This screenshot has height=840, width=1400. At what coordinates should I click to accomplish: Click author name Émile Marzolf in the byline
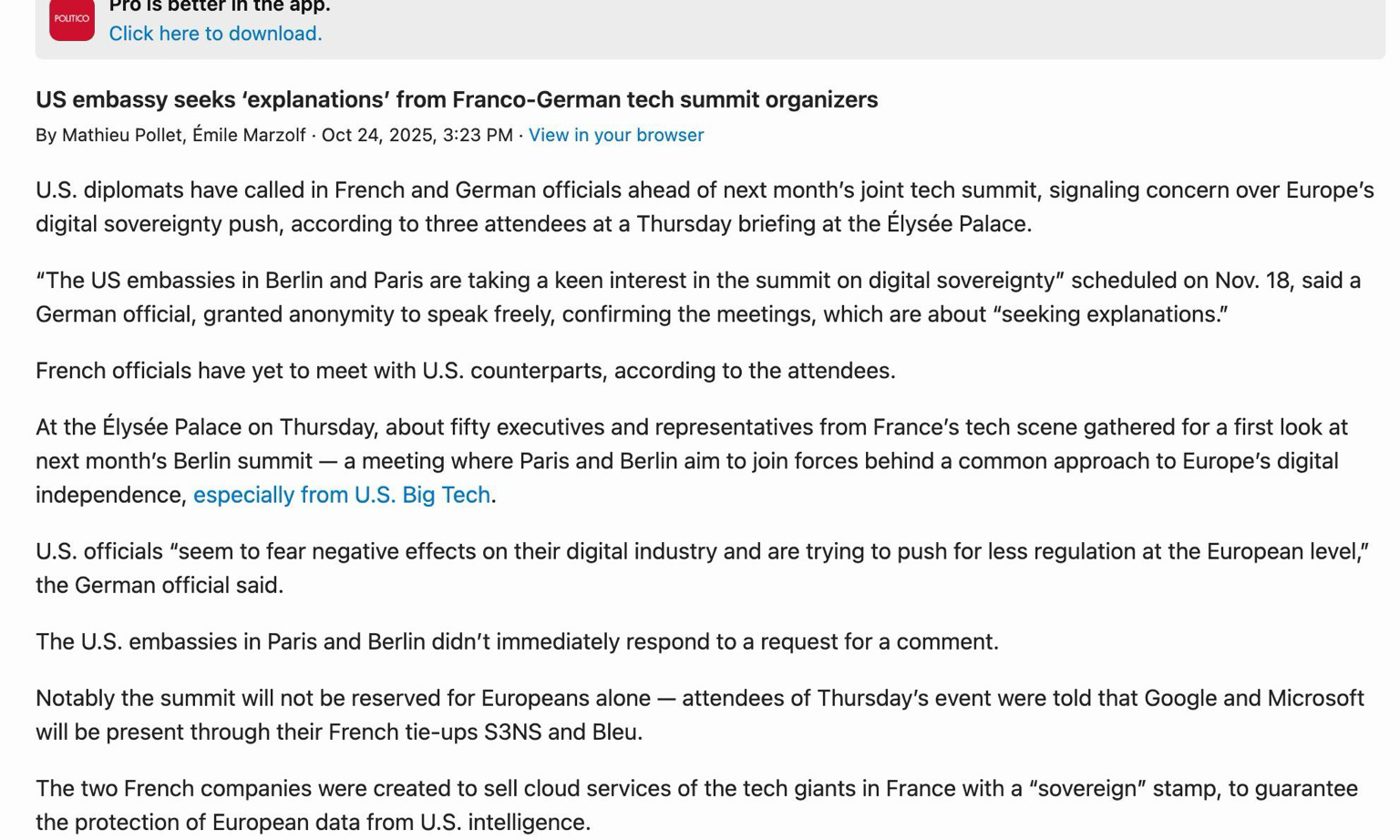[249, 135]
